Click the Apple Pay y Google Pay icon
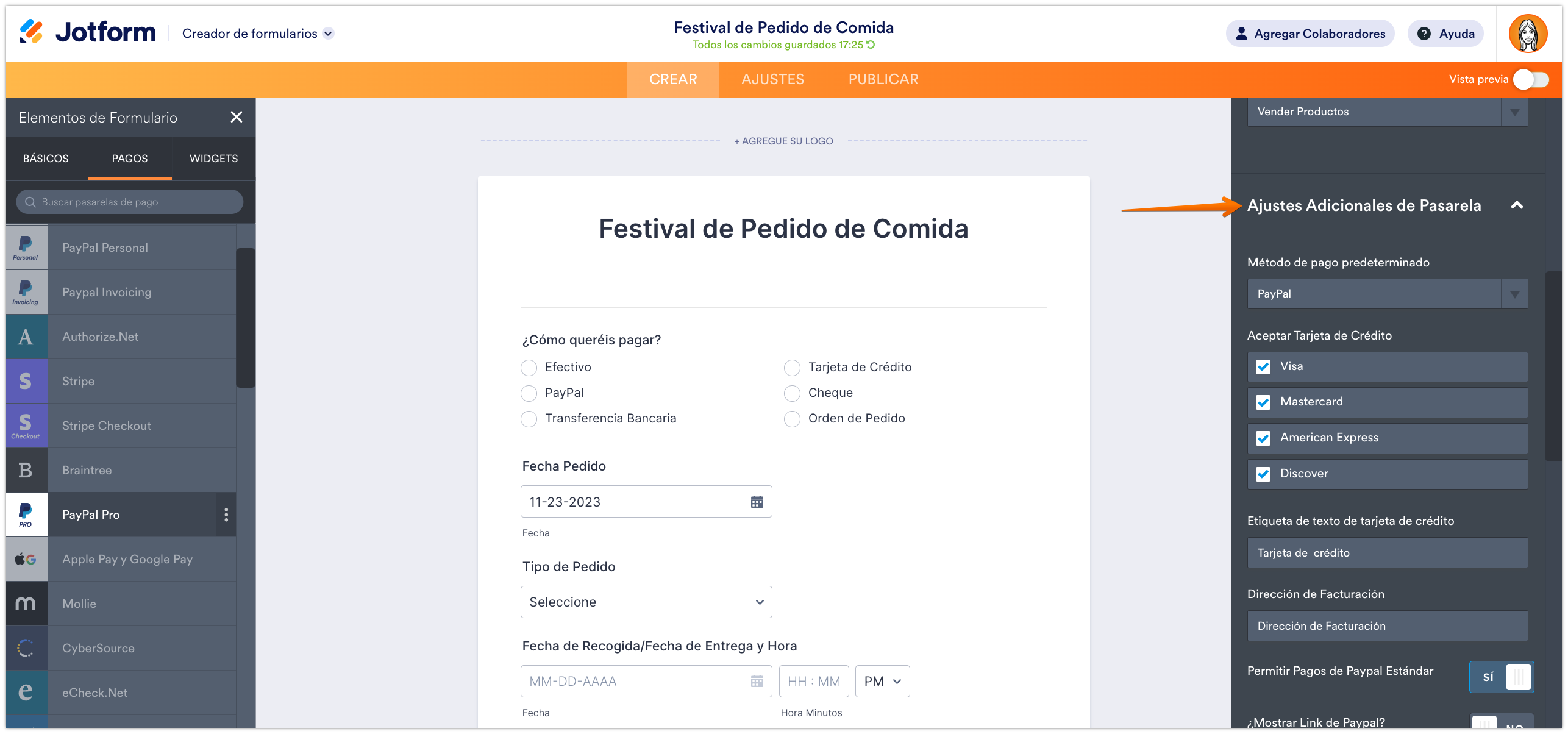Viewport: 1568px width, 734px height. click(x=26, y=559)
